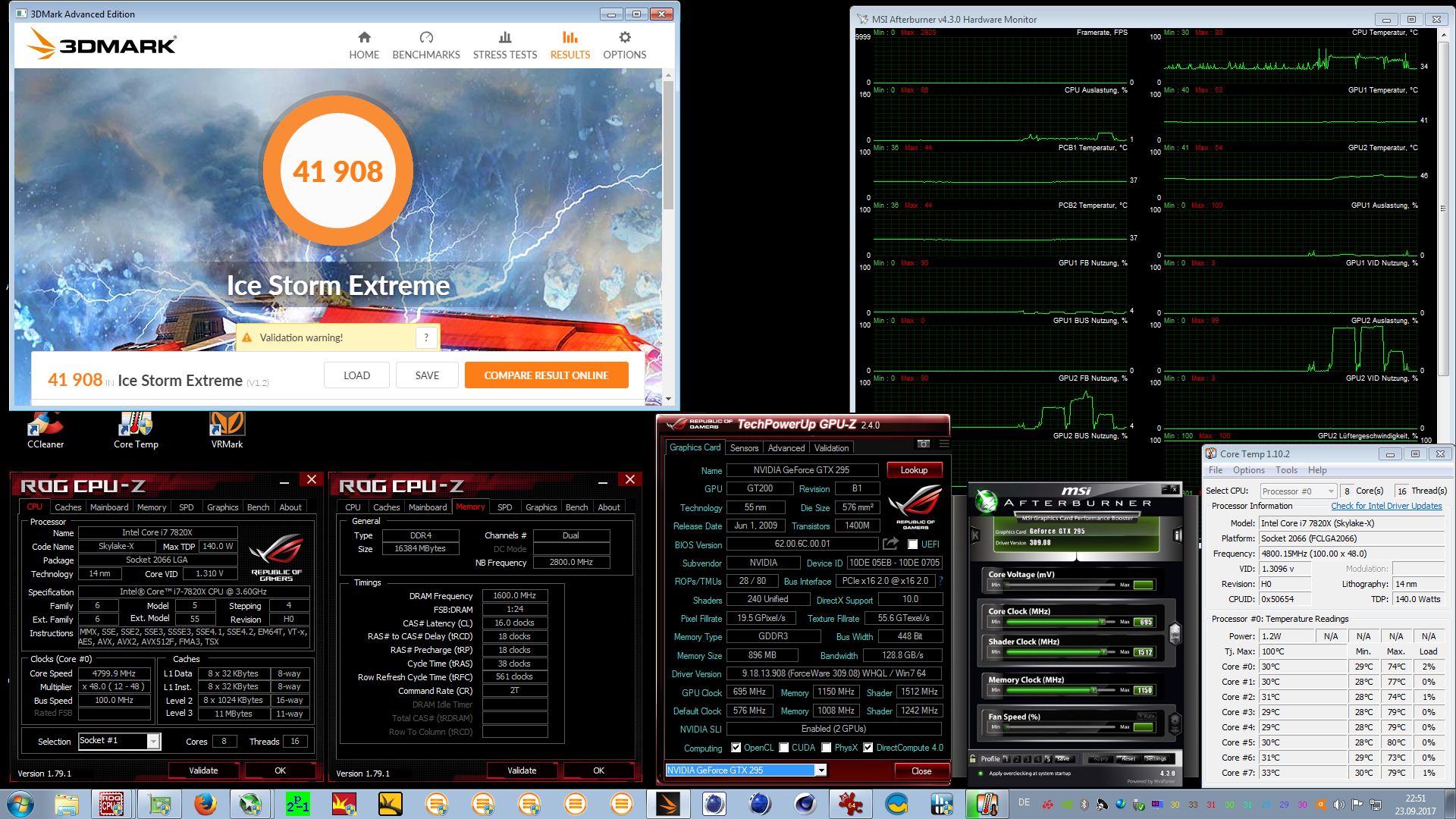
Task: Click Compare Result Online button
Action: point(546,375)
